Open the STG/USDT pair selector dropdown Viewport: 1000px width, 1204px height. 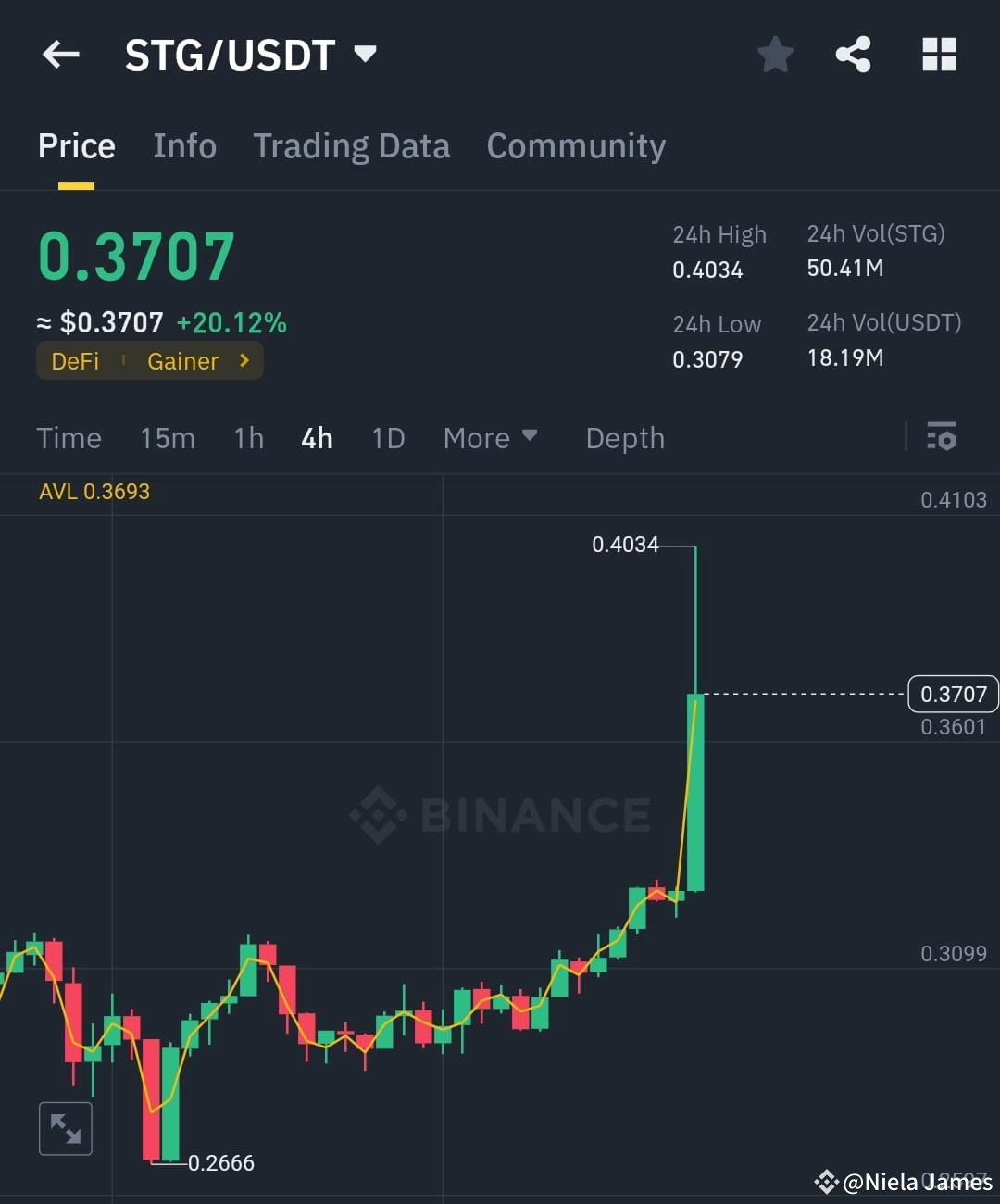[x=364, y=54]
